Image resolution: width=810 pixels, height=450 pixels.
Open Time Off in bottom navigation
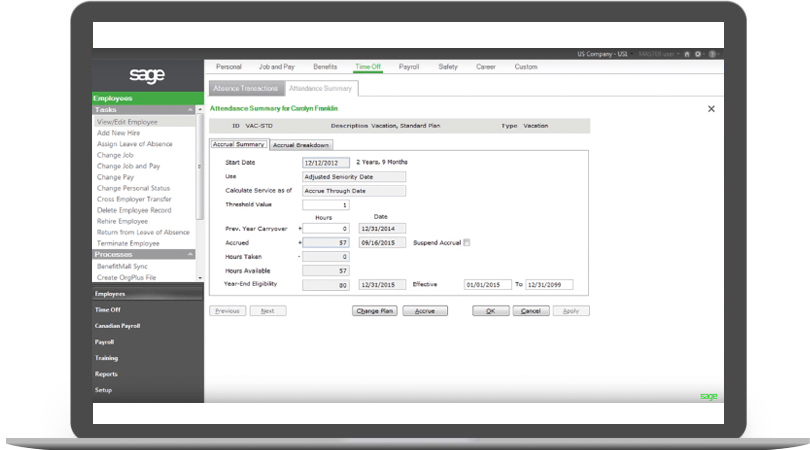[107, 310]
